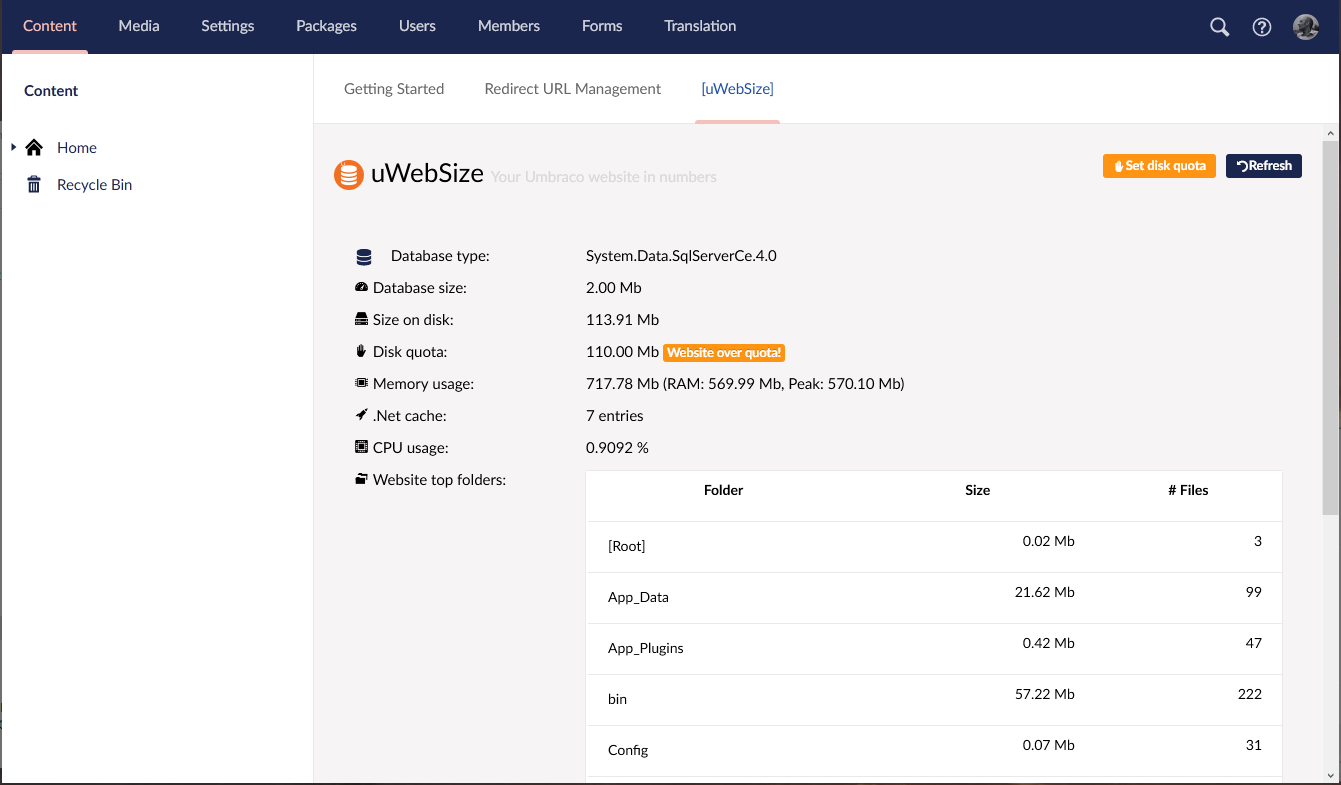
Task: Open the search magnifier icon
Action: coord(1219,27)
